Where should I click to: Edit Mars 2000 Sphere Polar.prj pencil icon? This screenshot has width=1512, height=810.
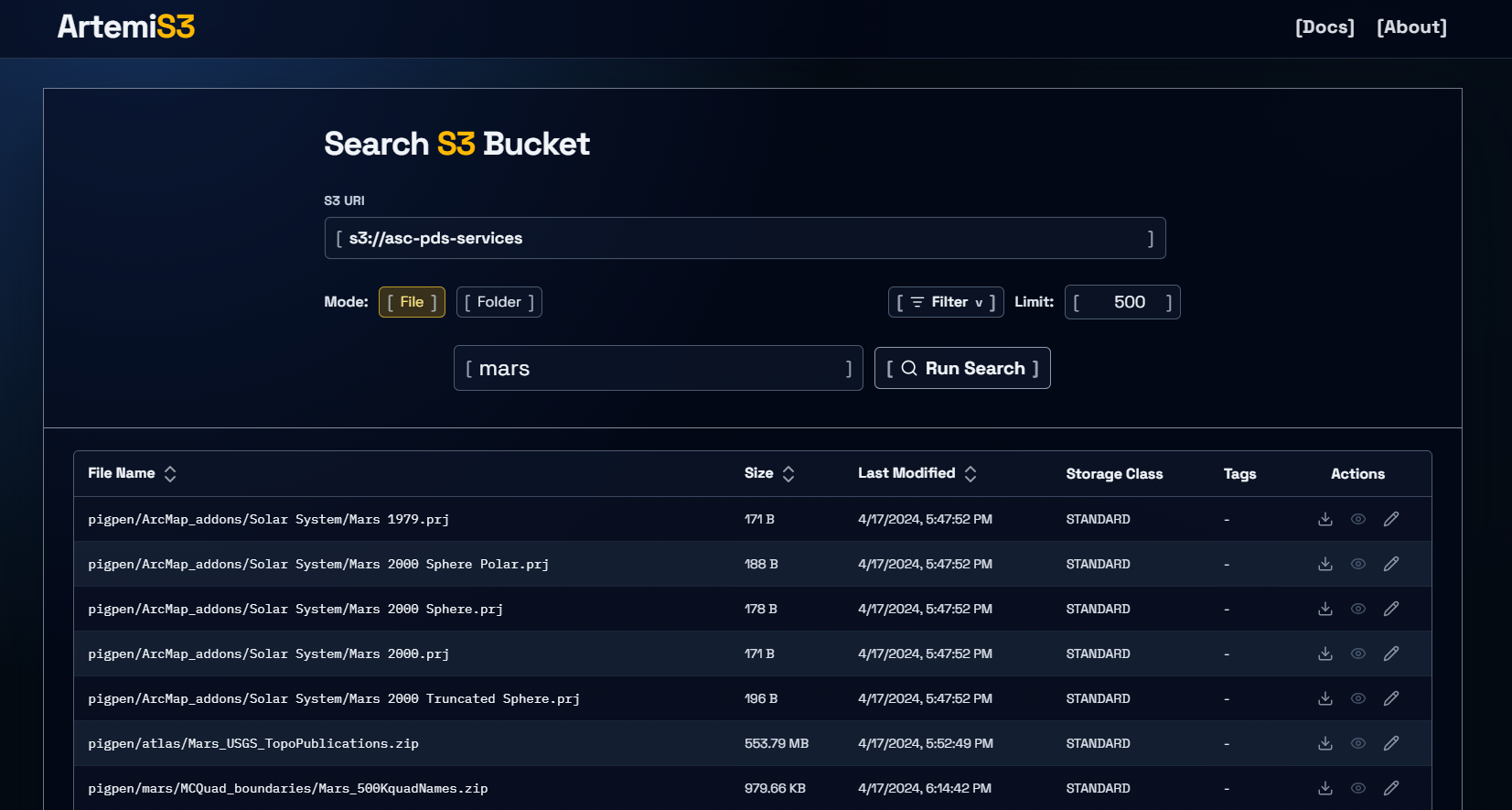click(x=1391, y=564)
